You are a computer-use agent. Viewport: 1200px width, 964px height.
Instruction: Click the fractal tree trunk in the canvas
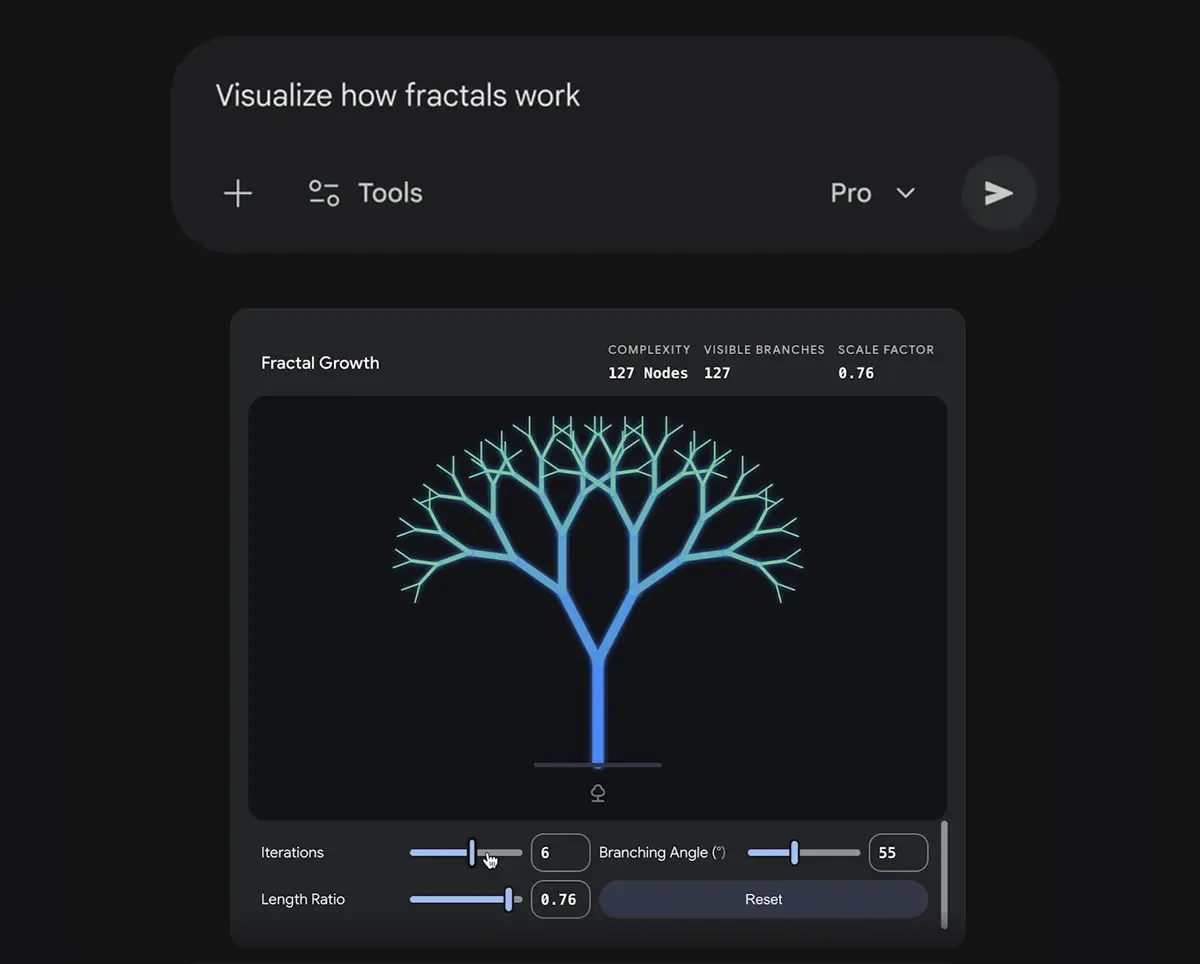pyautogui.click(x=598, y=712)
